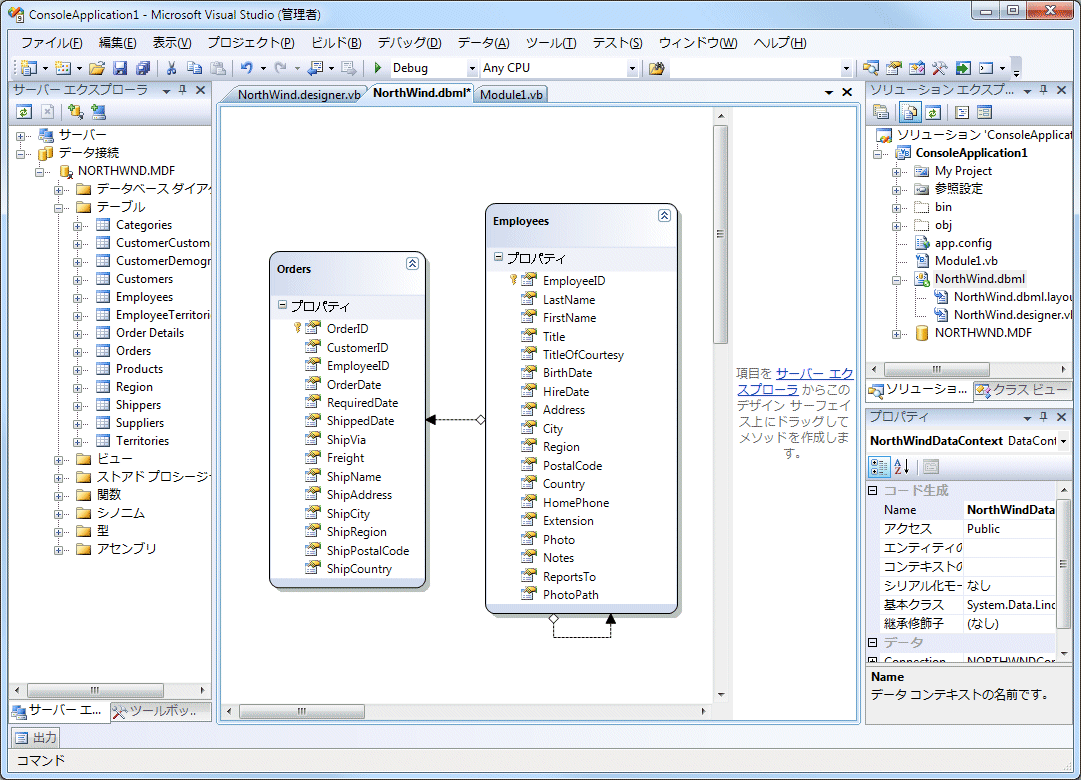Click the designer horizontal scrollbar thumb

[301, 711]
